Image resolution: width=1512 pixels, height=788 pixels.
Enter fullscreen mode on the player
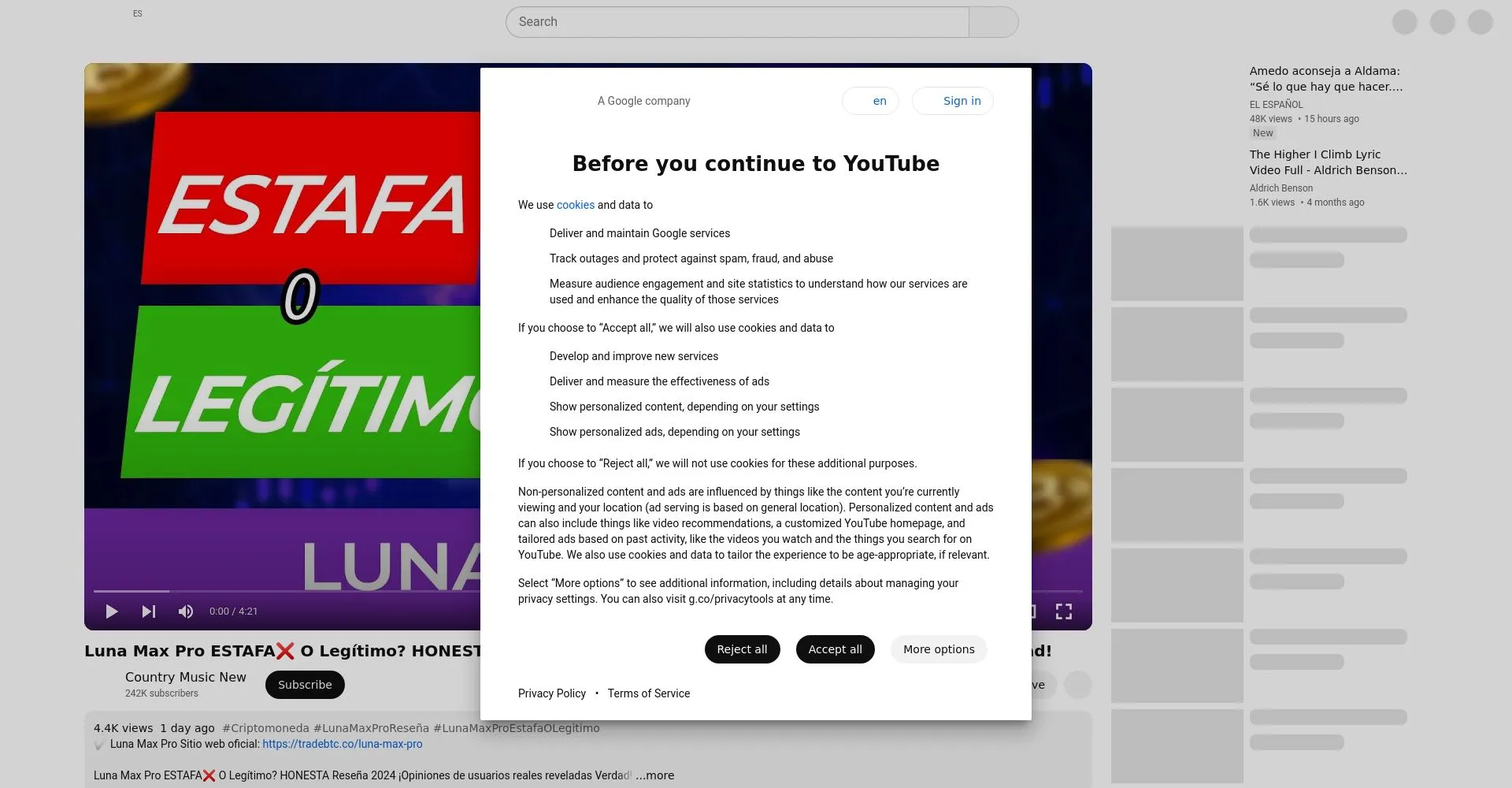pyautogui.click(x=1064, y=611)
